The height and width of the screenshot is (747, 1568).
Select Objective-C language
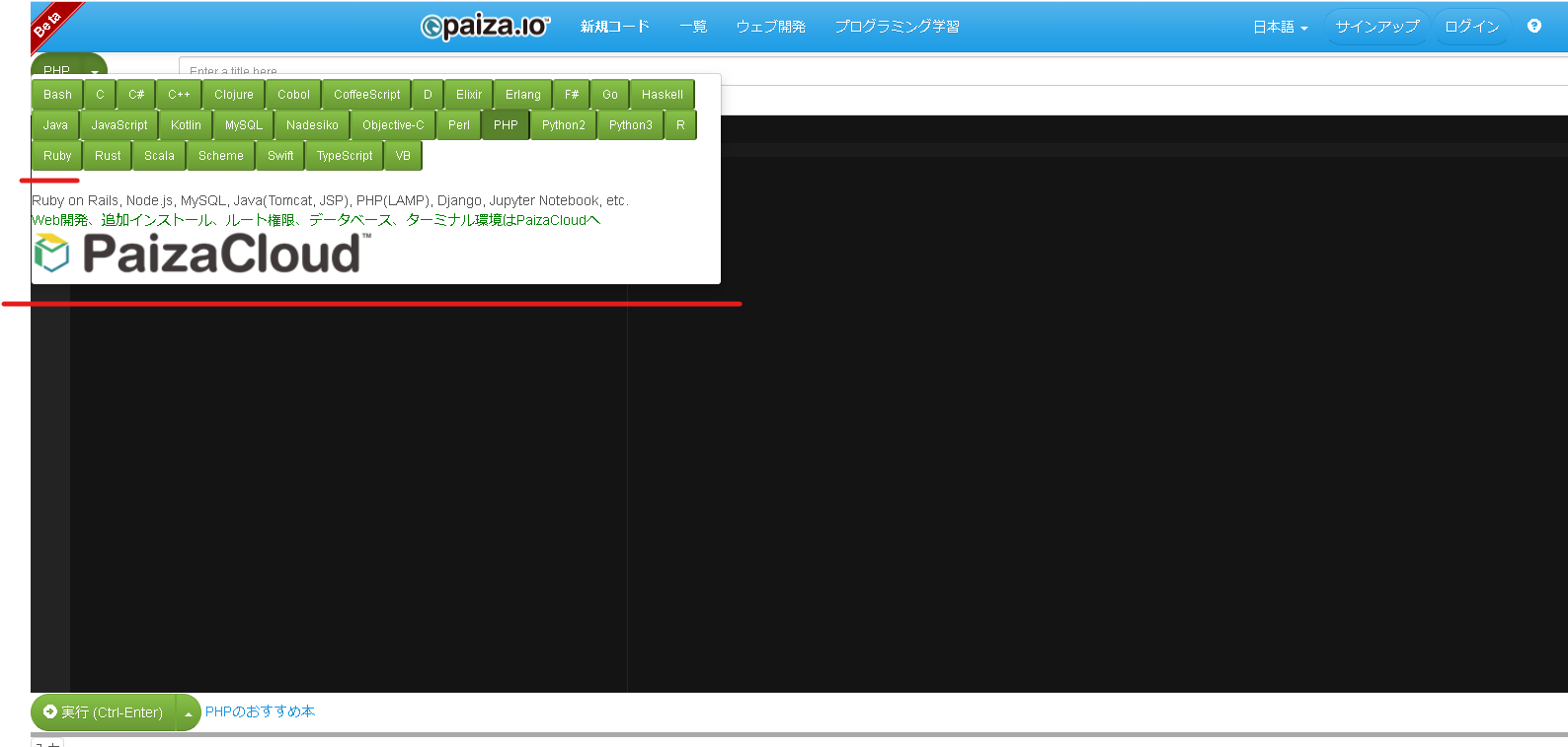pos(393,125)
